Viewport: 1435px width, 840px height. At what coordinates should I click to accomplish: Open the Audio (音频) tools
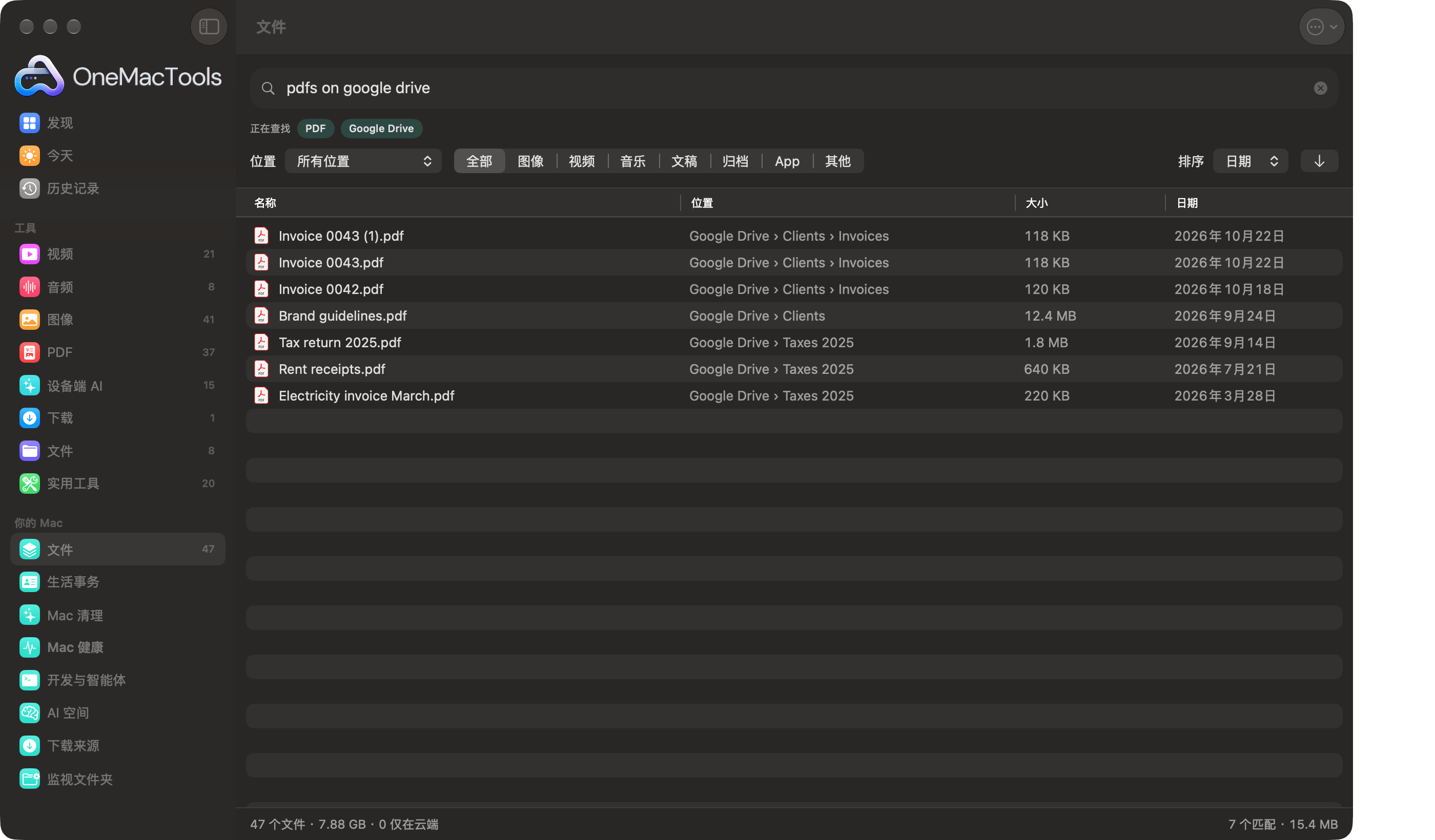click(x=117, y=287)
